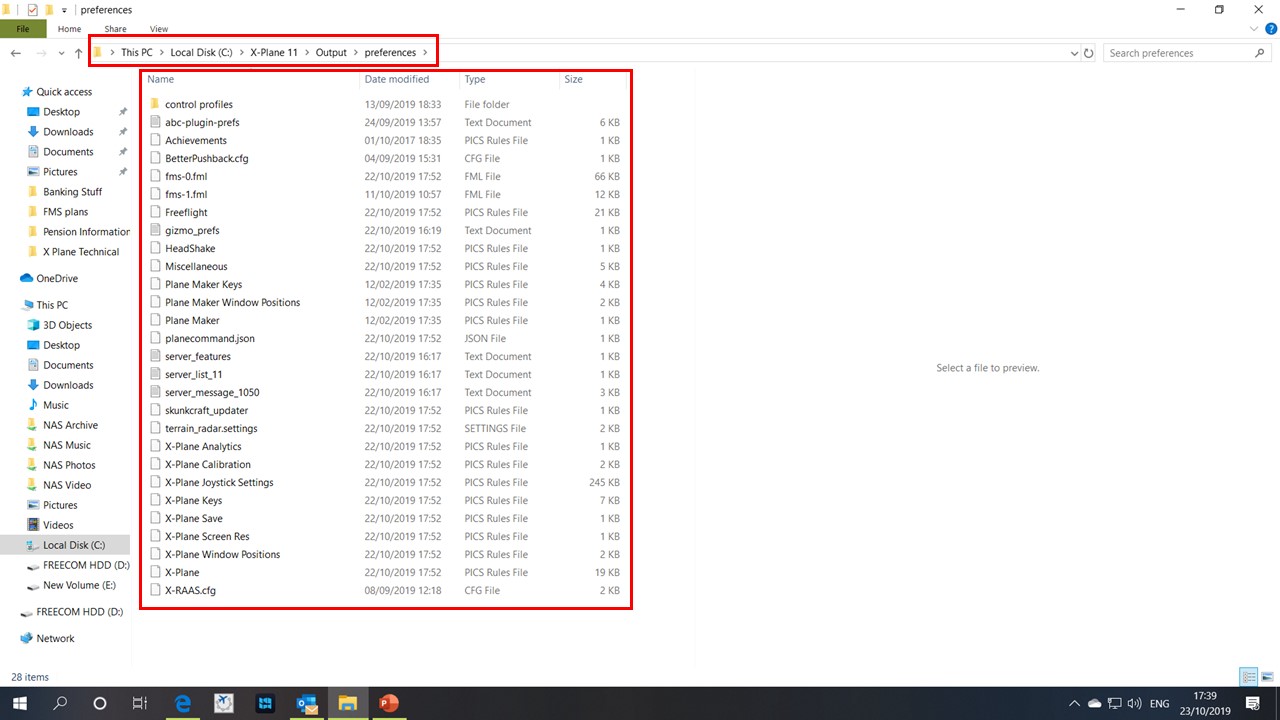Open the notification action center
This screenshot has height=720, width=1280.
1252,703
